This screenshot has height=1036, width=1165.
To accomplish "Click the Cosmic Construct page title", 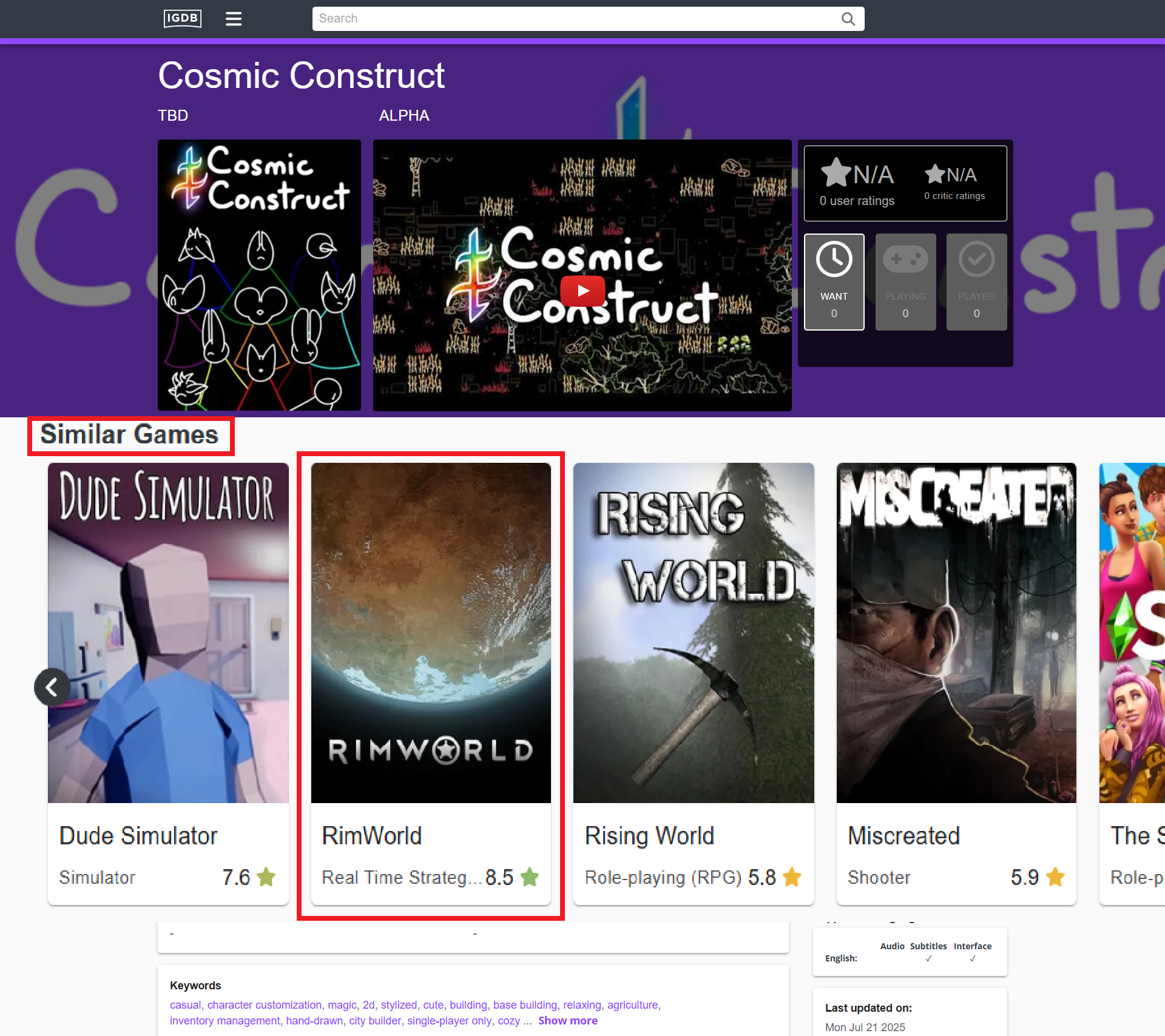I will click(302, 76).
